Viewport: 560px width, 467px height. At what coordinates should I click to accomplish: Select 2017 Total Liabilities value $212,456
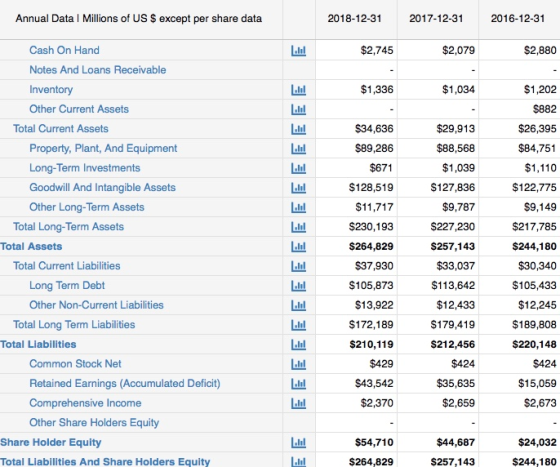coord(453,344)
